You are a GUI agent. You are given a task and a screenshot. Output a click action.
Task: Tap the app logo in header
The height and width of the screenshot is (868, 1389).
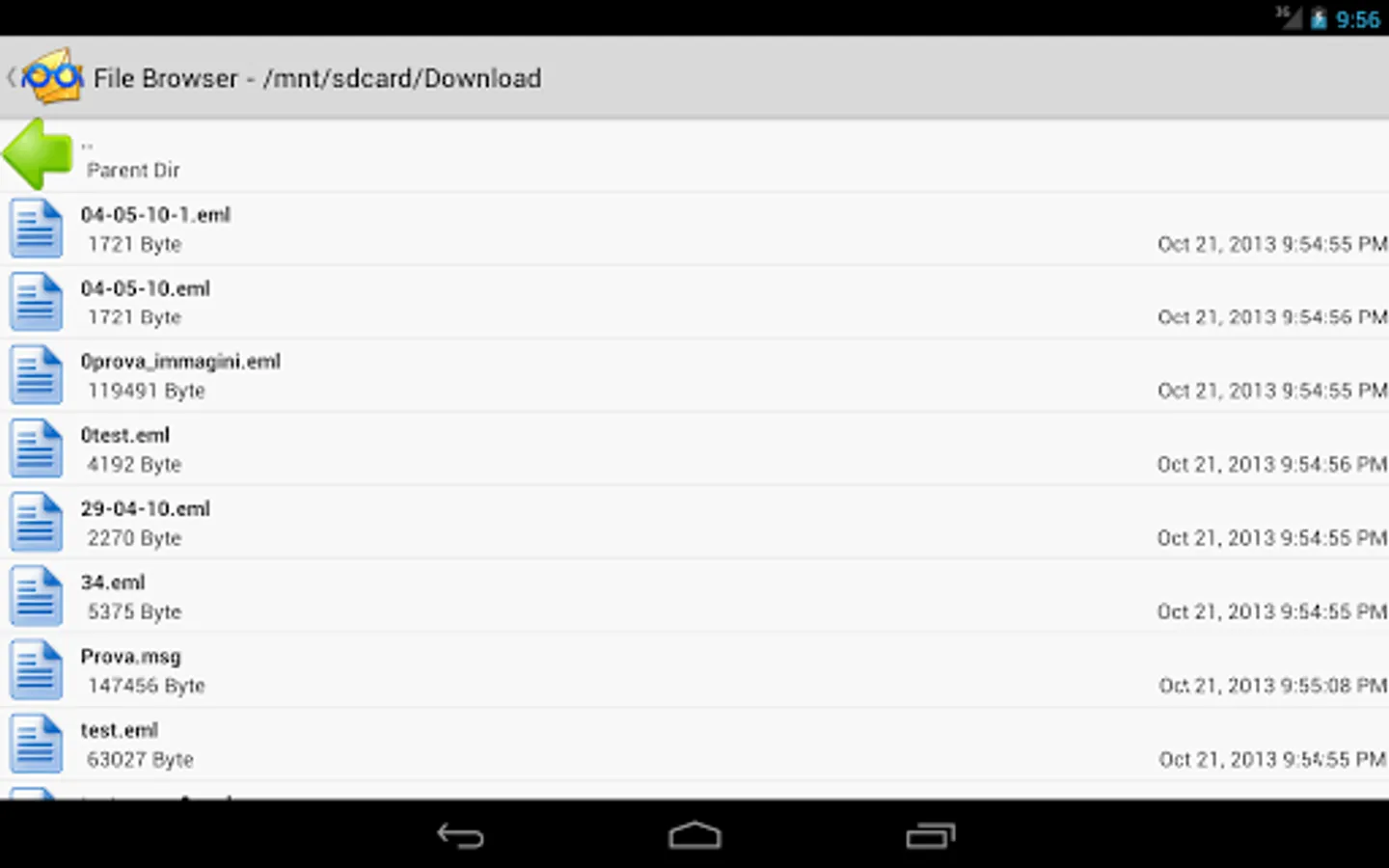pos(52,76)
